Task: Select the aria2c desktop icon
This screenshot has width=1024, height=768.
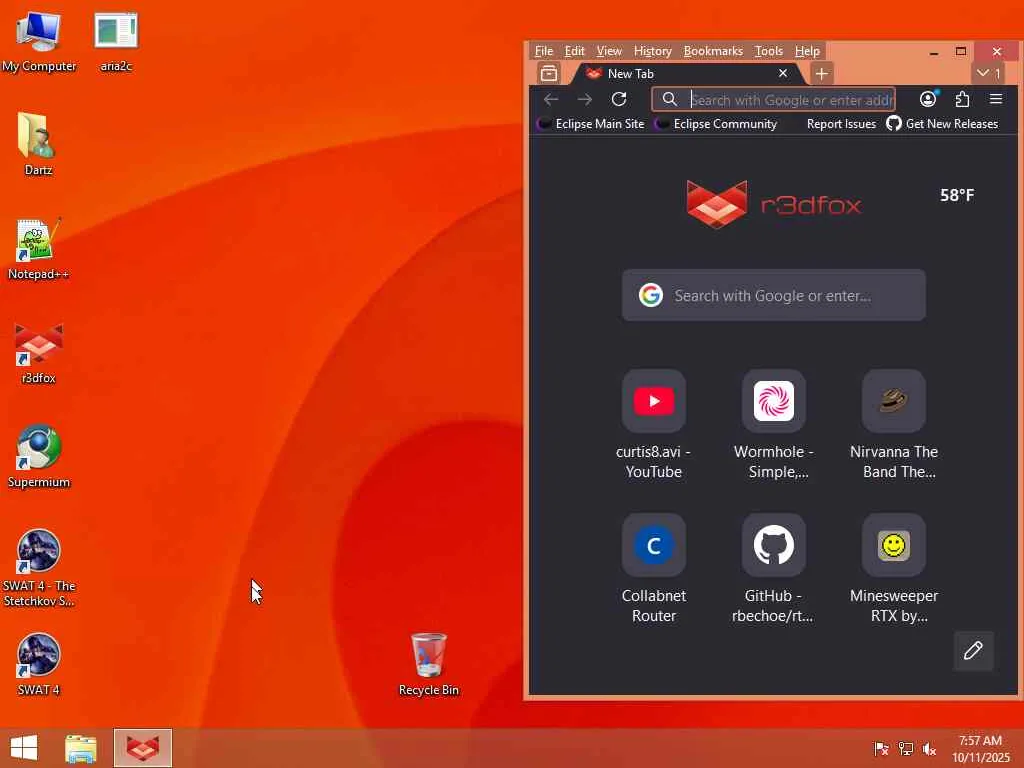Action: coord(116,42)
